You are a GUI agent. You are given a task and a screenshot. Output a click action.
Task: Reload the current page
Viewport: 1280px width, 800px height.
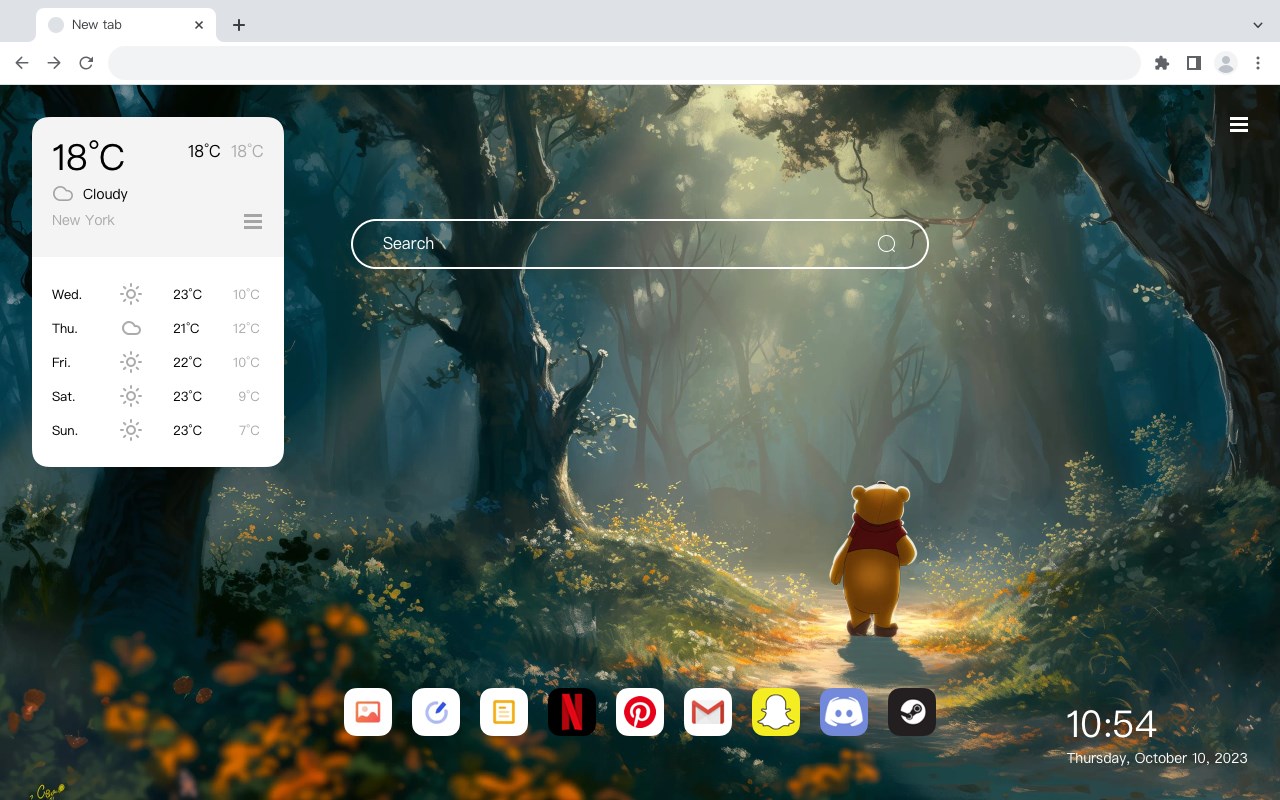point(86,63)
